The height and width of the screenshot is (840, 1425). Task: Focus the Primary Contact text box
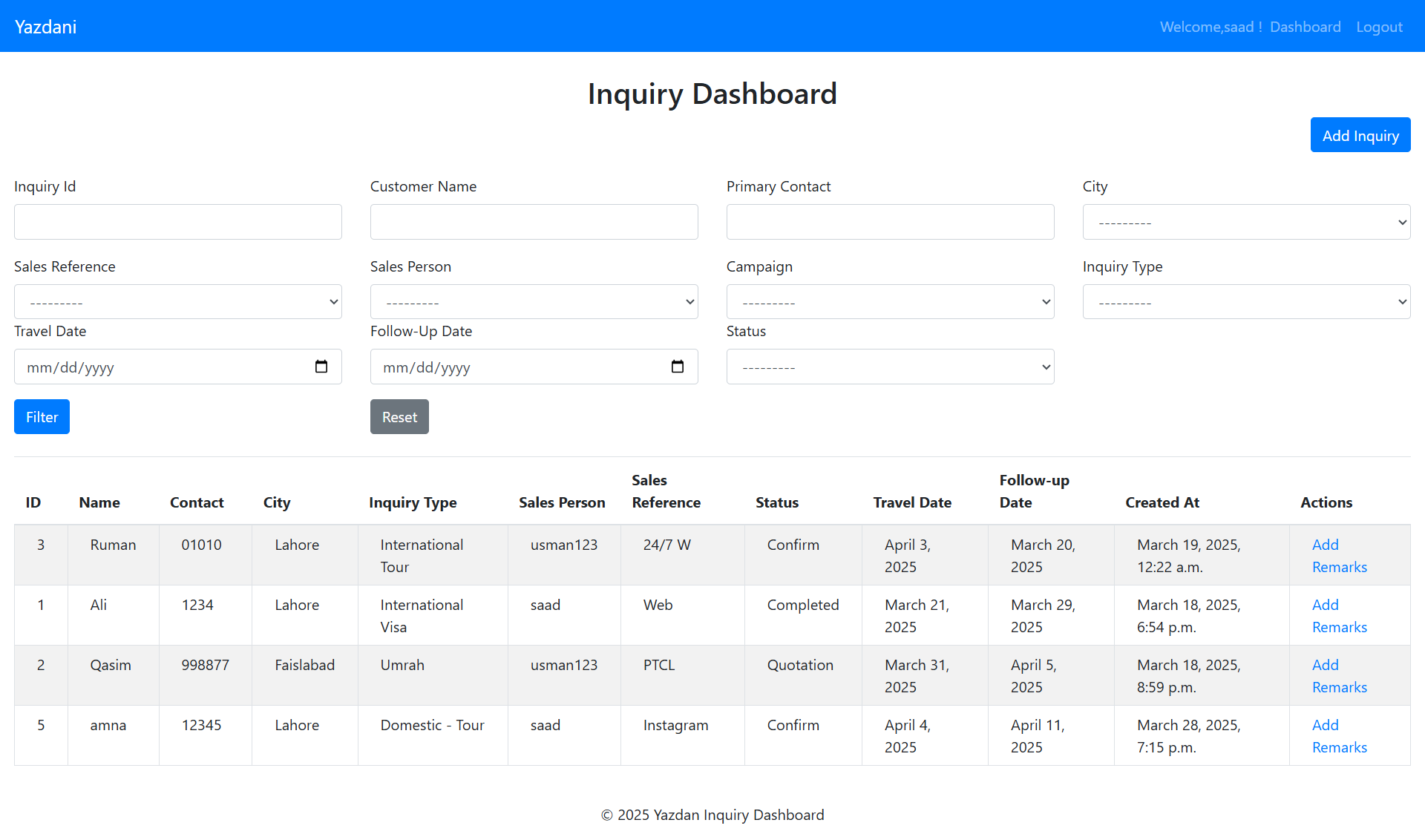(x=890, y=222)
